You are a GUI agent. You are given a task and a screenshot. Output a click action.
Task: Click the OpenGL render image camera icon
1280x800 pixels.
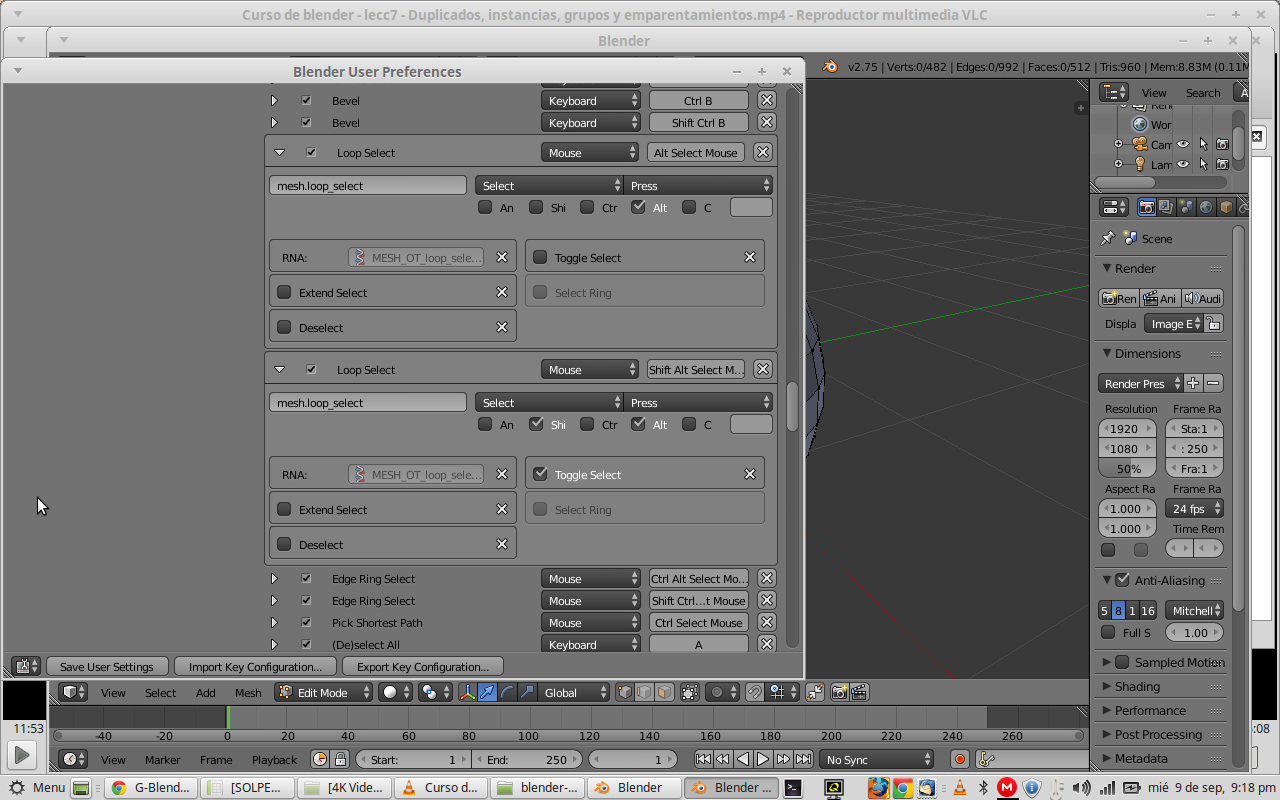pyautogui.click(x=839, y=692)
